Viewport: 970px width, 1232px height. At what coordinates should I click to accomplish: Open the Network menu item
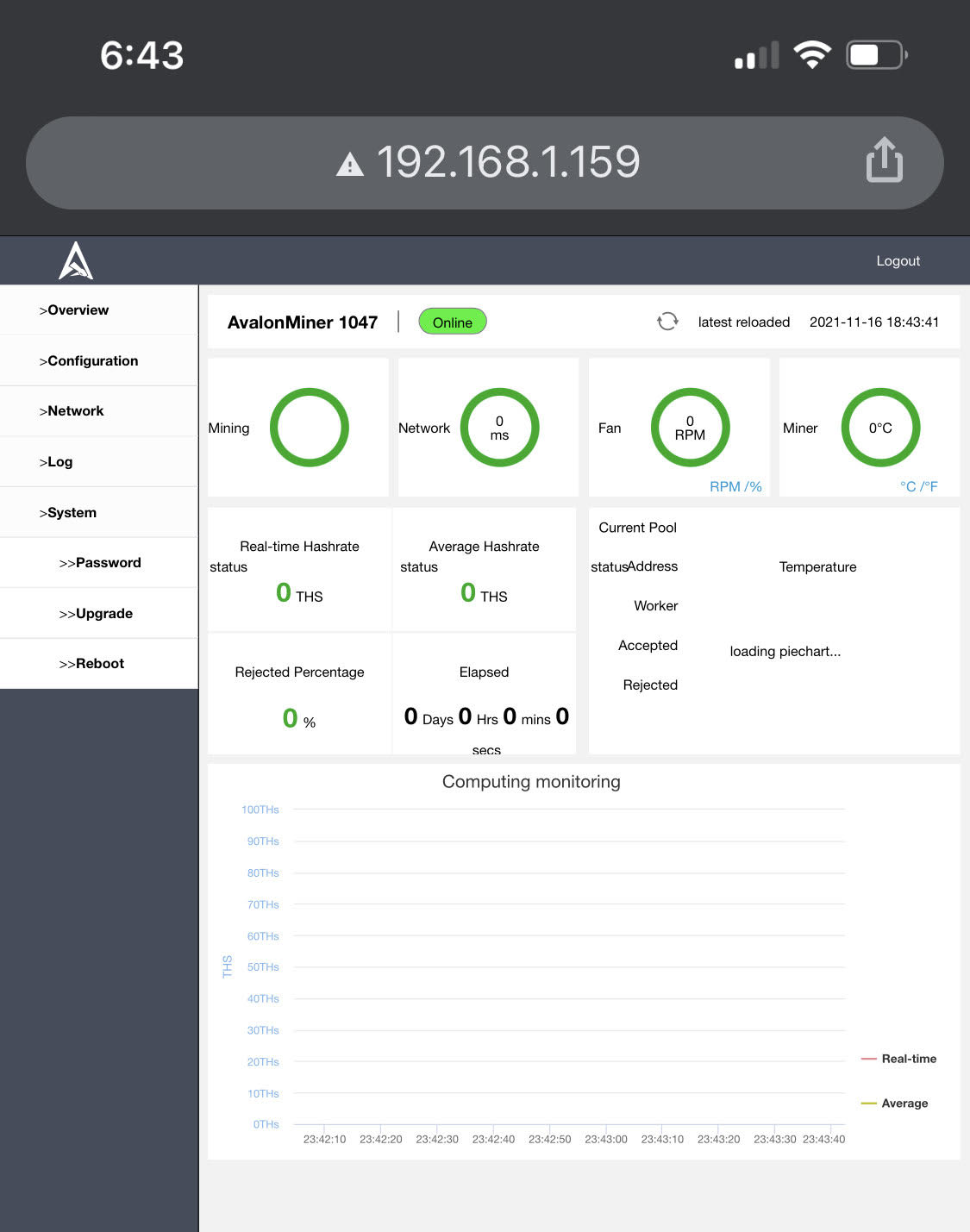[99, 411]
